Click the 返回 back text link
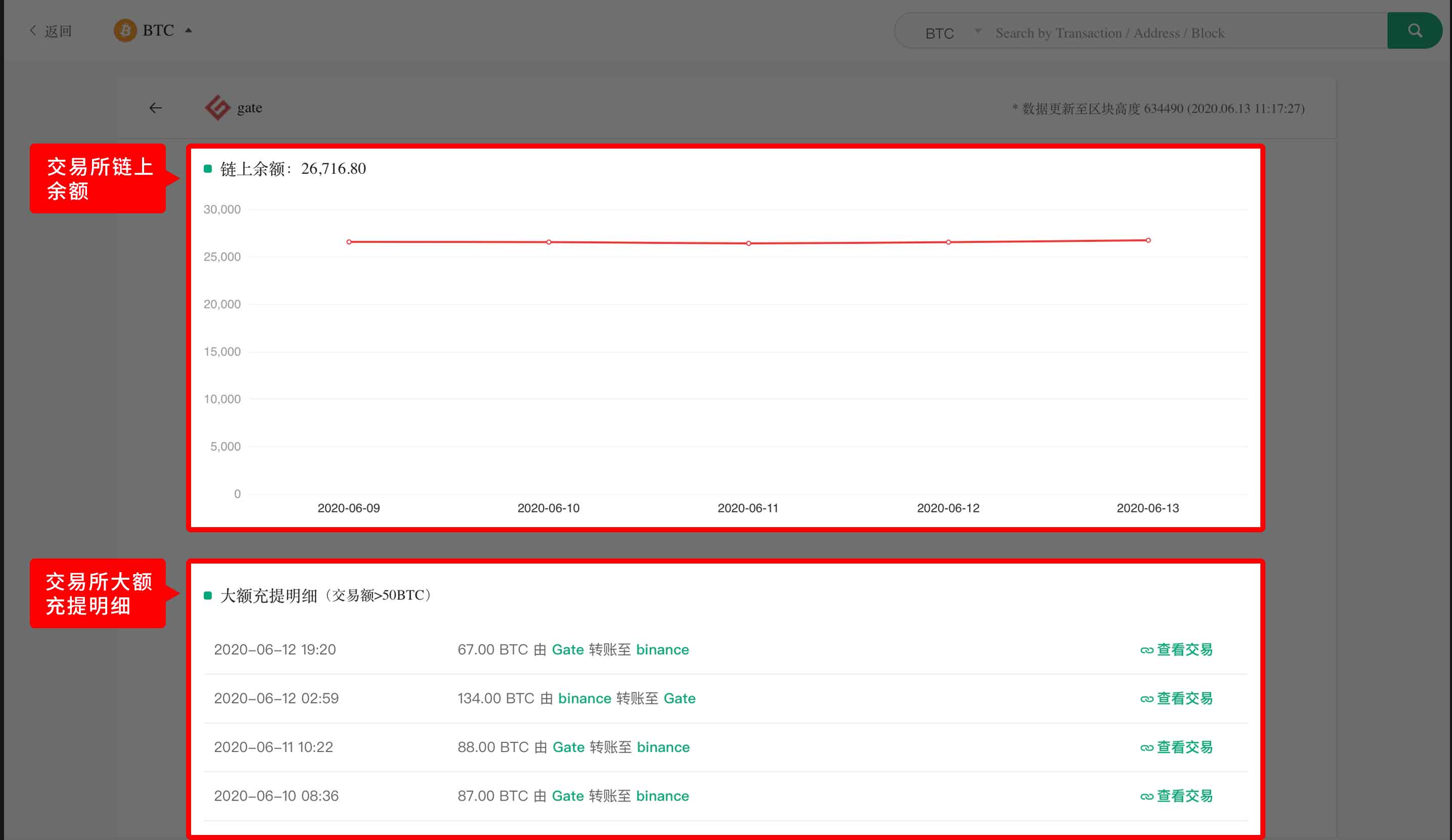The width and height of the screenshot is (1452, 840). (58, 31)
